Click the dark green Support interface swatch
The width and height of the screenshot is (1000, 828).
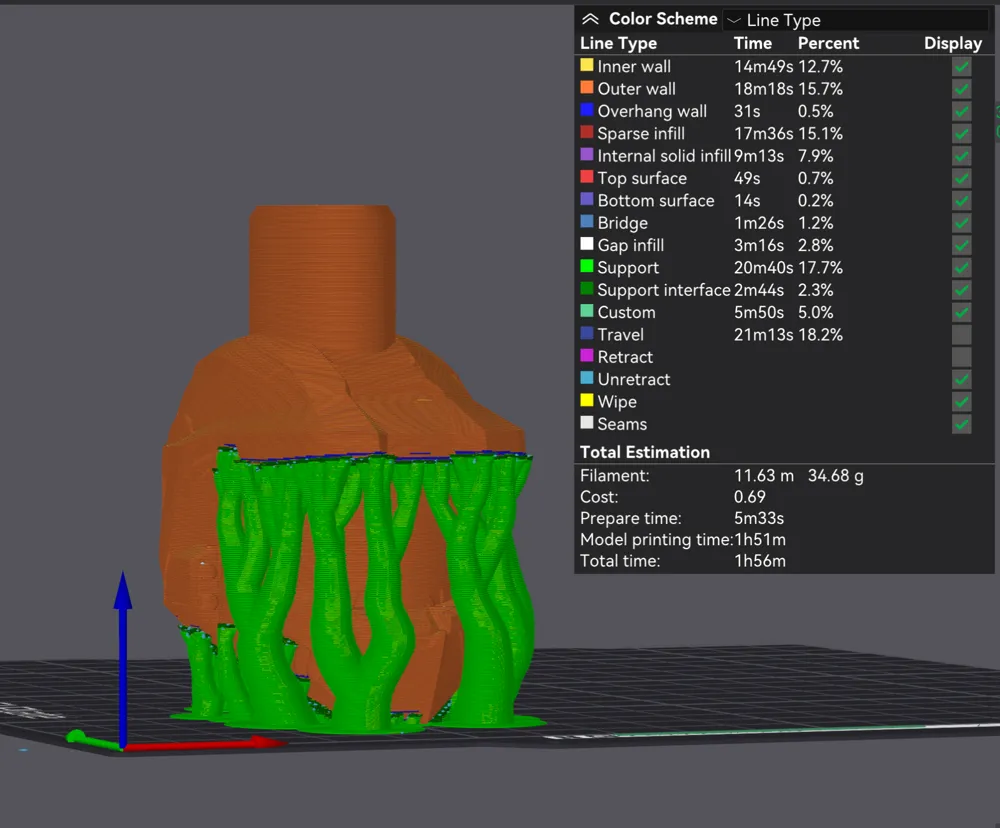click(587, 290)
